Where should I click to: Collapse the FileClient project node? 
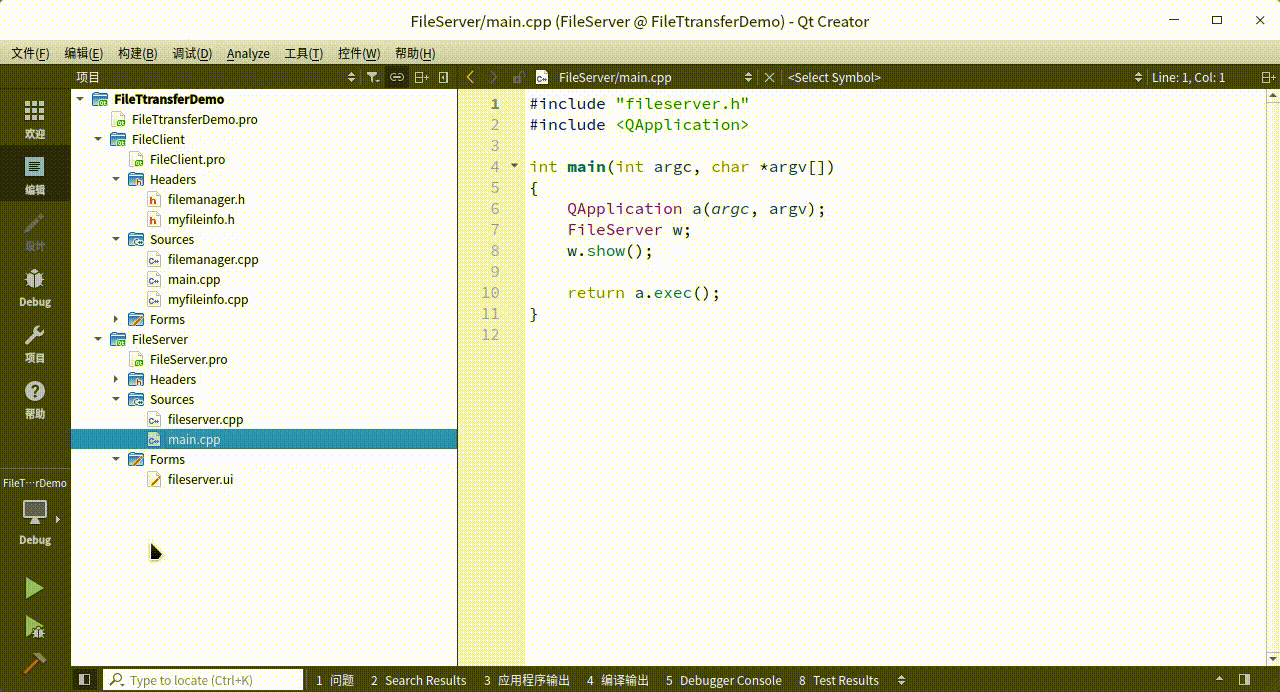[98, 139]
